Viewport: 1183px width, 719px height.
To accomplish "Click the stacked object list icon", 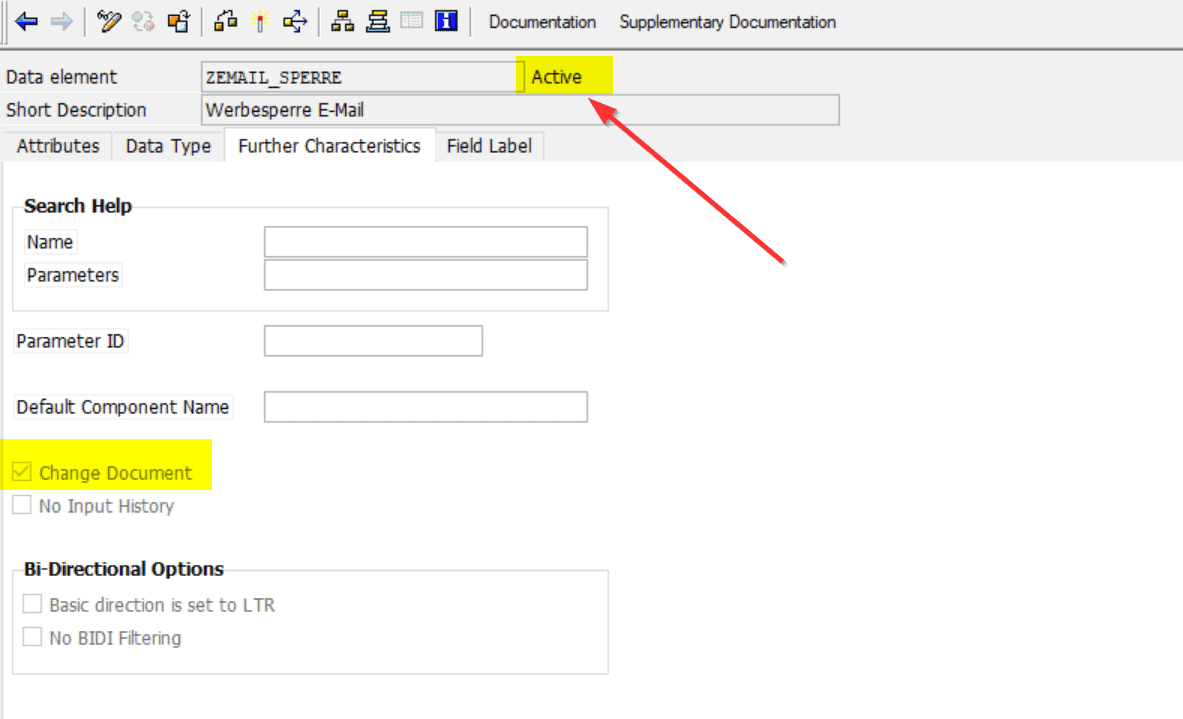I will point(377,20).
